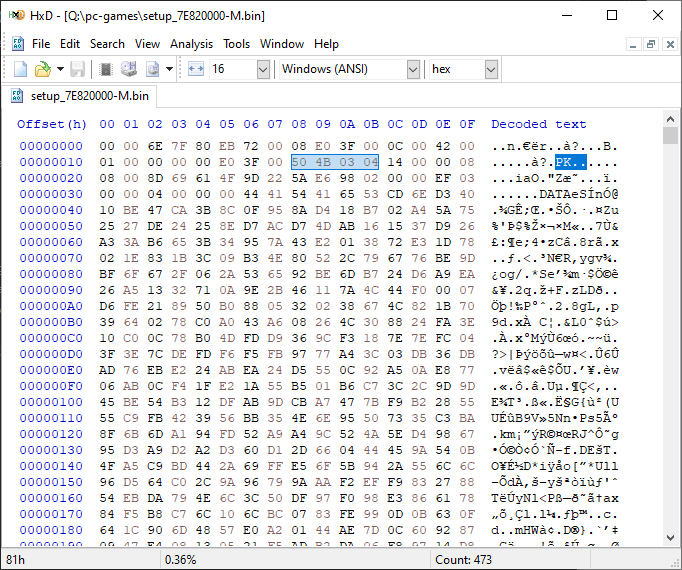This screenshot has width=682, height=570.
Task: Toggle the adaptive bytes-per-row width icon
Action: [x=196, y=69]
